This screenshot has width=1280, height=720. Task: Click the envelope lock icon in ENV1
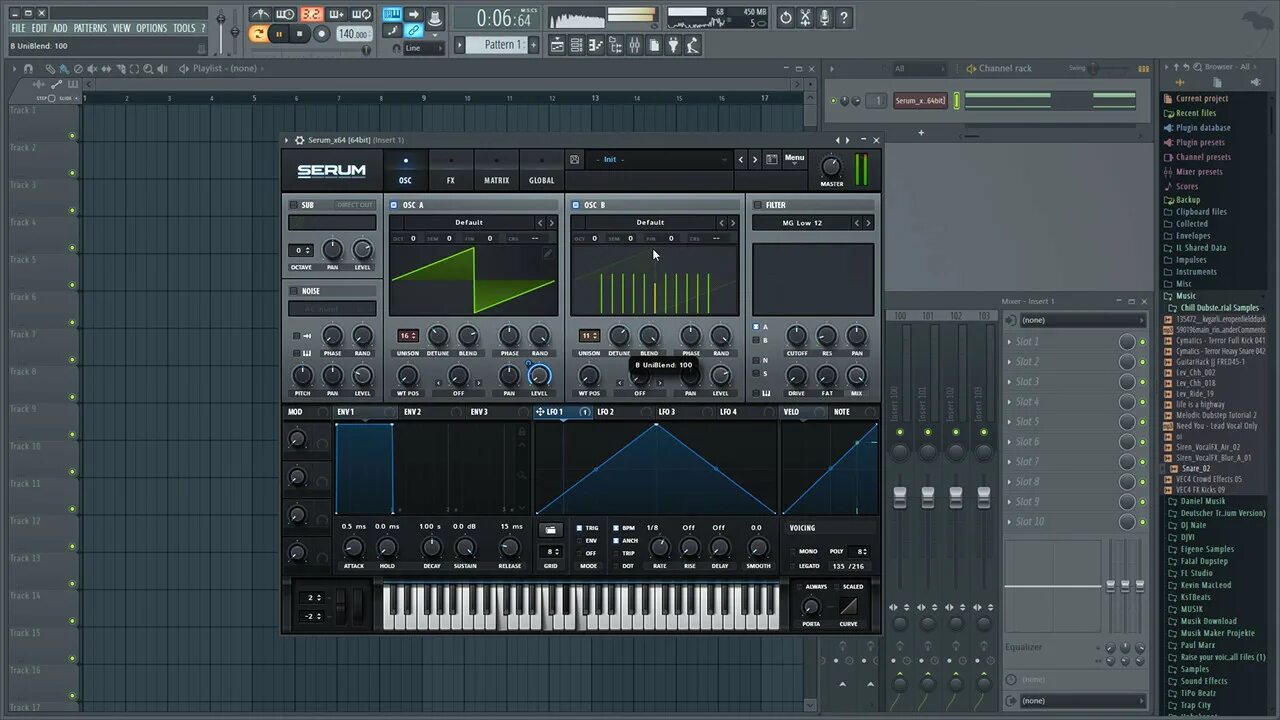click(521, 431)
